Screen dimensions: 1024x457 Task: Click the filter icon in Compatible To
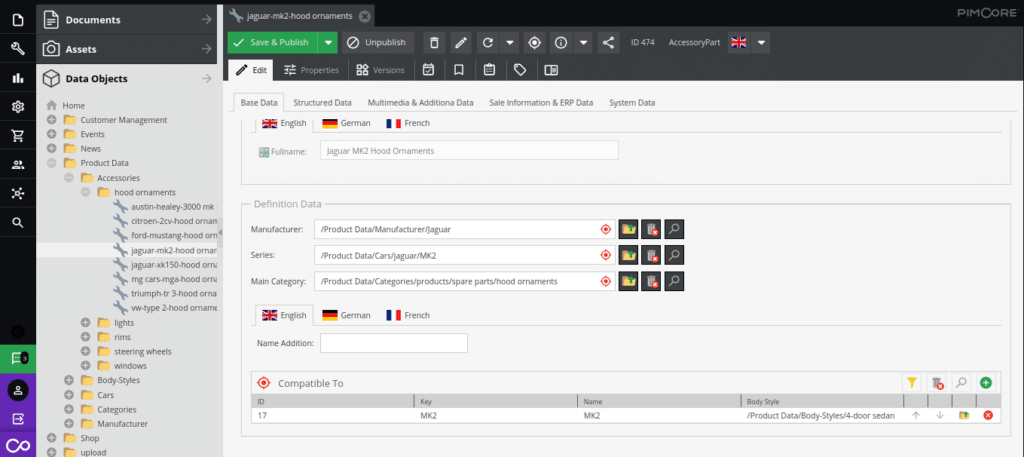[912, 383]
